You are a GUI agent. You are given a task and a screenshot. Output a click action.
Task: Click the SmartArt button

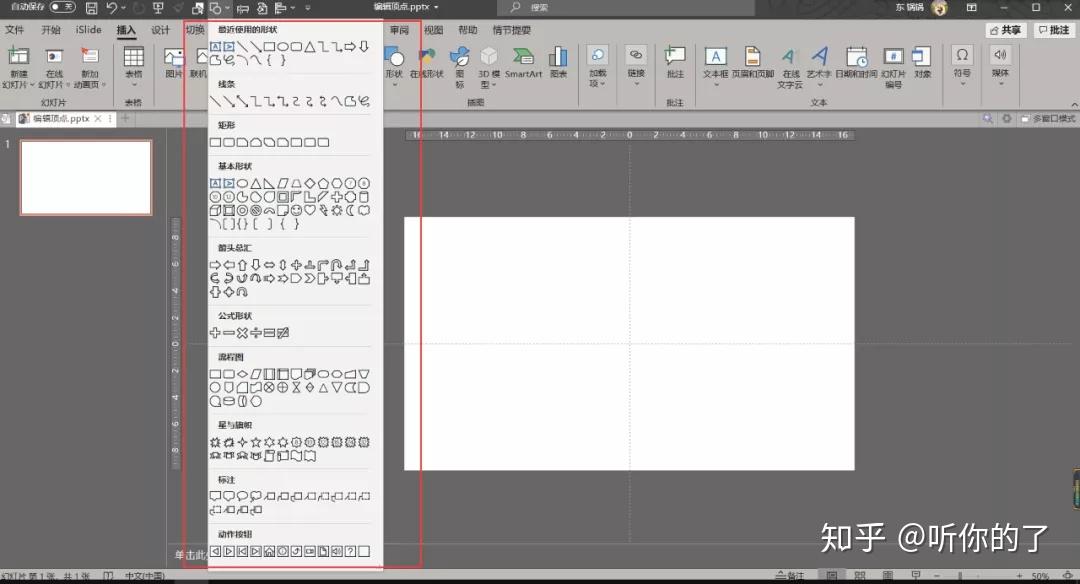pyautogui.click(x=523, y=63)
